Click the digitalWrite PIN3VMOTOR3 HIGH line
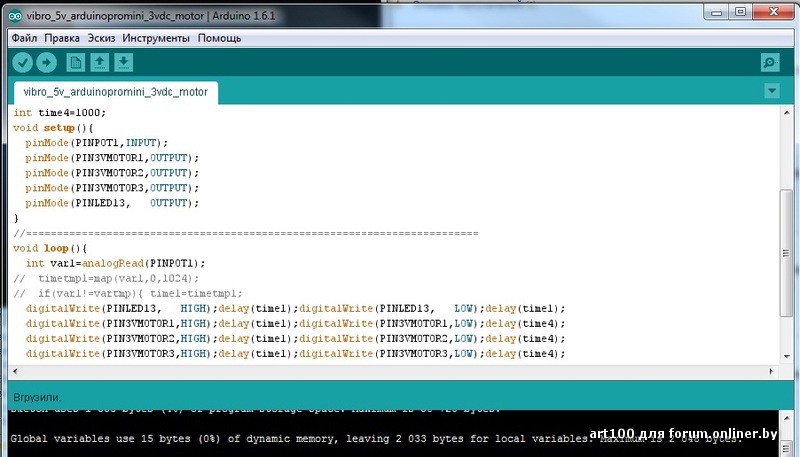 click(295, 354)
